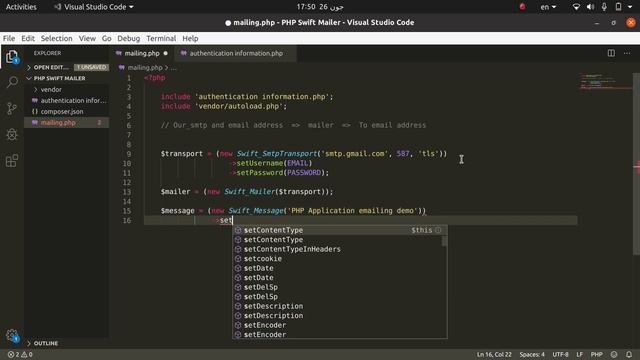Expand the vendor folder
640x360 pixels.
[51, 89]
